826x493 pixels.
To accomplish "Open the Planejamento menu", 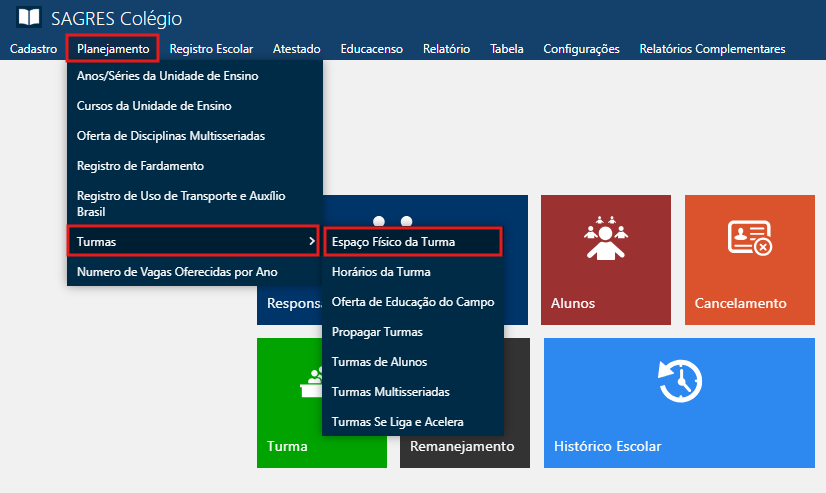I will click(112, 48).
